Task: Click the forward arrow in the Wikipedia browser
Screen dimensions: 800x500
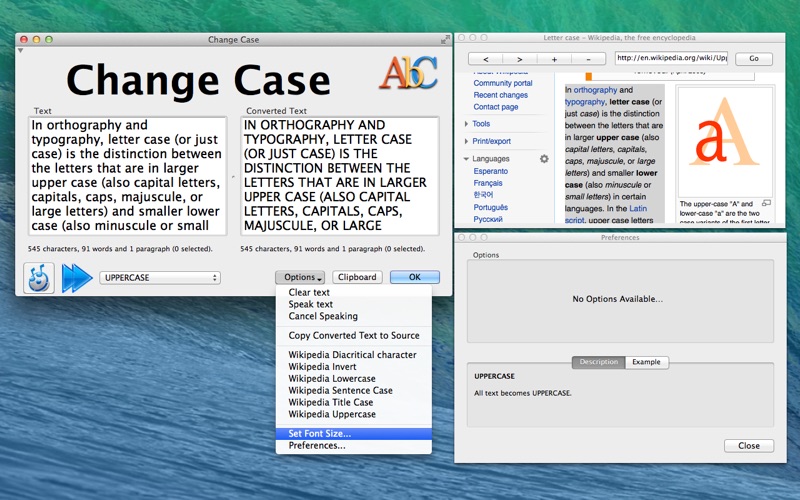Action: point(519,59)
